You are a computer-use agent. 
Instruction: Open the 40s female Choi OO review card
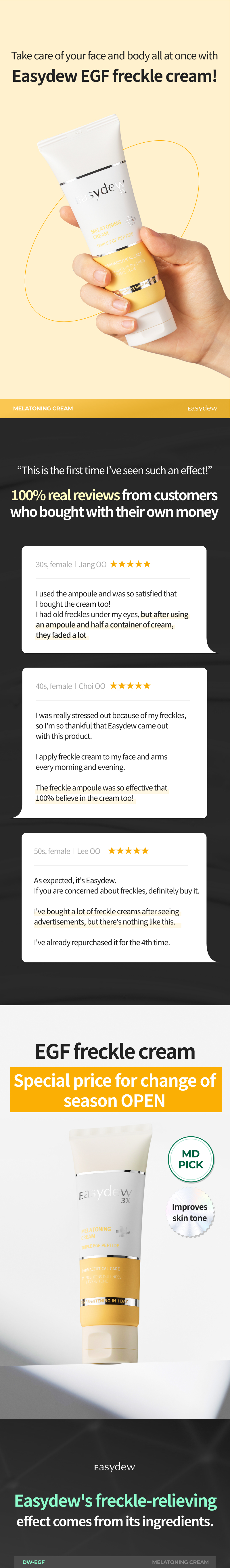click(114, 743)
